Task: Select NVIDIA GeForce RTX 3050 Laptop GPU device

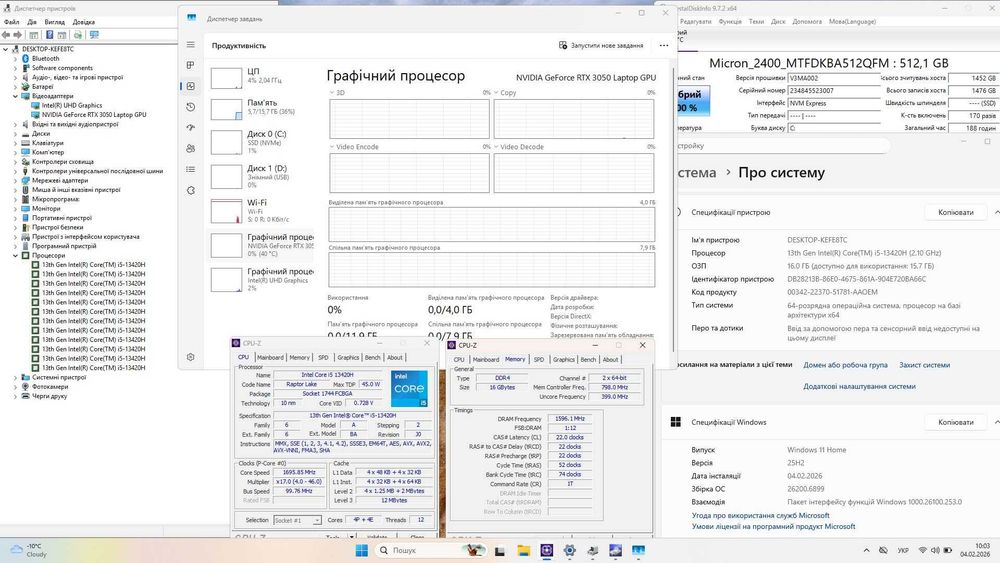Action: [x=94, y=115]
